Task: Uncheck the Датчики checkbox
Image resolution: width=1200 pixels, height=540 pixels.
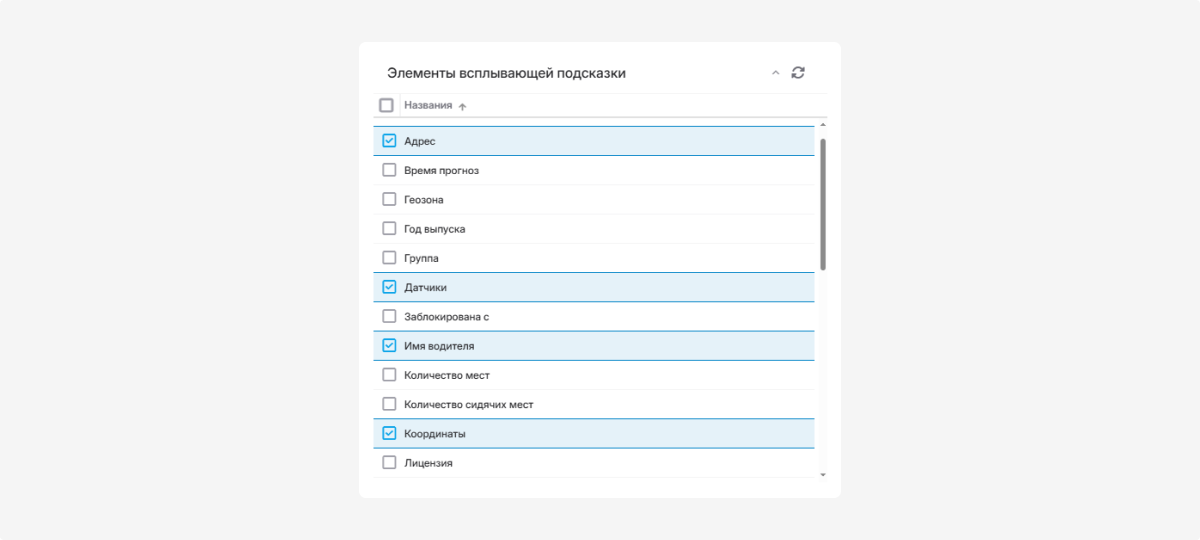Action: 390,287
